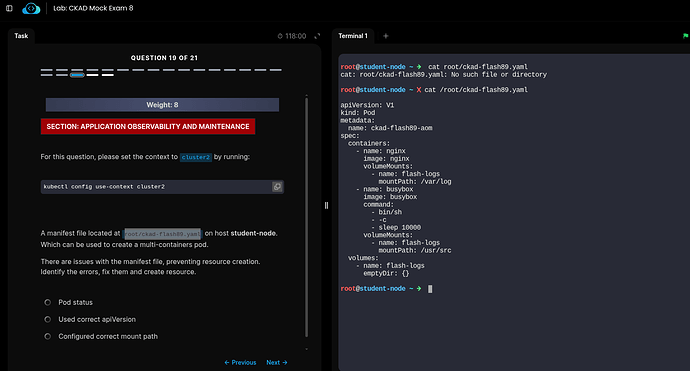Click the mountPath: /usr/src line
This screenshot has height=371, width=690.
pyautogui.click(x=415, y=250)
